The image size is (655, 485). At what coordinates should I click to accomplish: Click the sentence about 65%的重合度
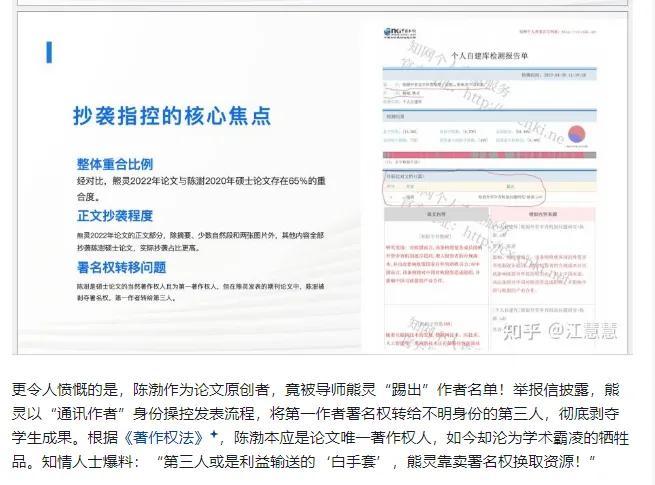[x=201, y=188]
